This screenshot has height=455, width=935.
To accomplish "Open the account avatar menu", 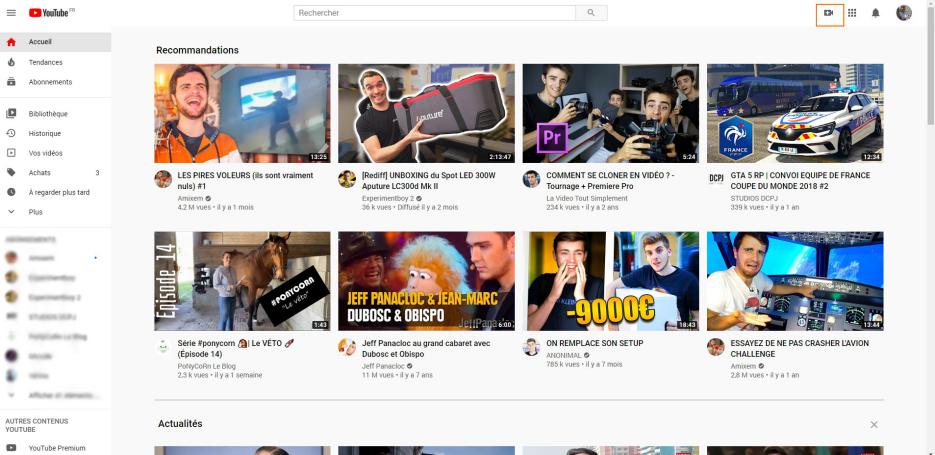I will click(x=904, y=13).
